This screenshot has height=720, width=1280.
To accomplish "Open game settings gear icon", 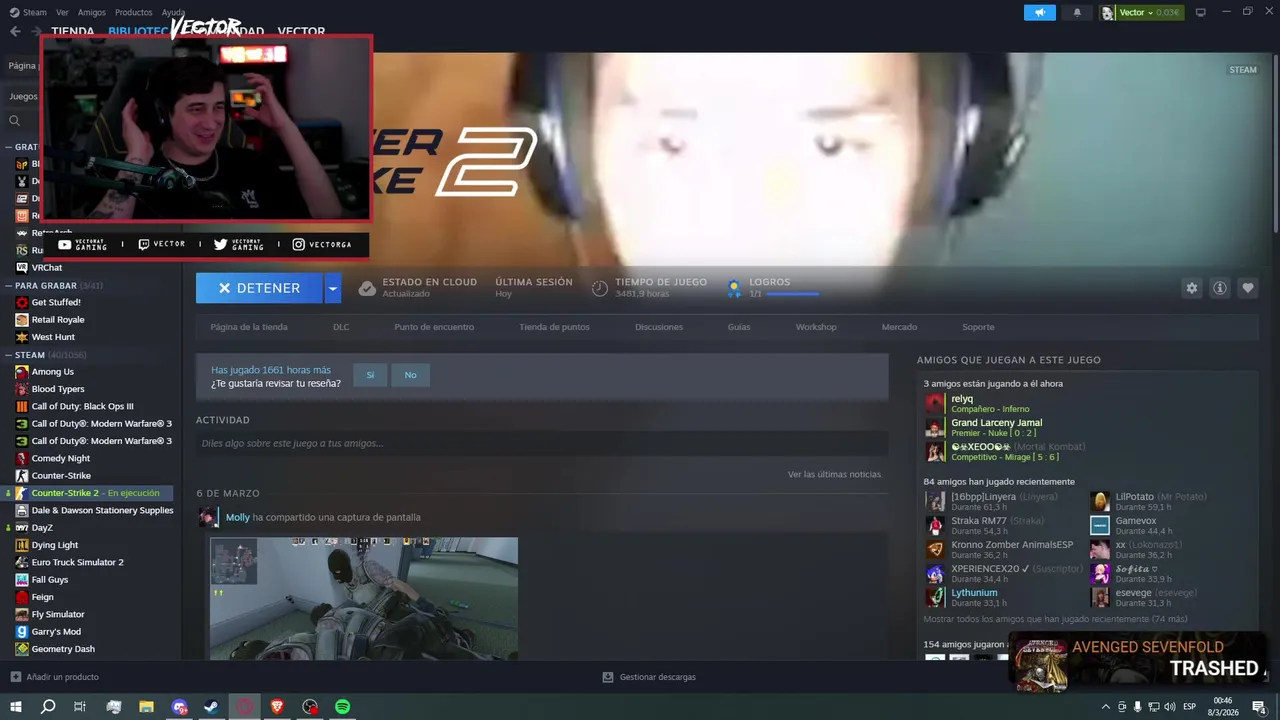I will tap(1191, 288).
